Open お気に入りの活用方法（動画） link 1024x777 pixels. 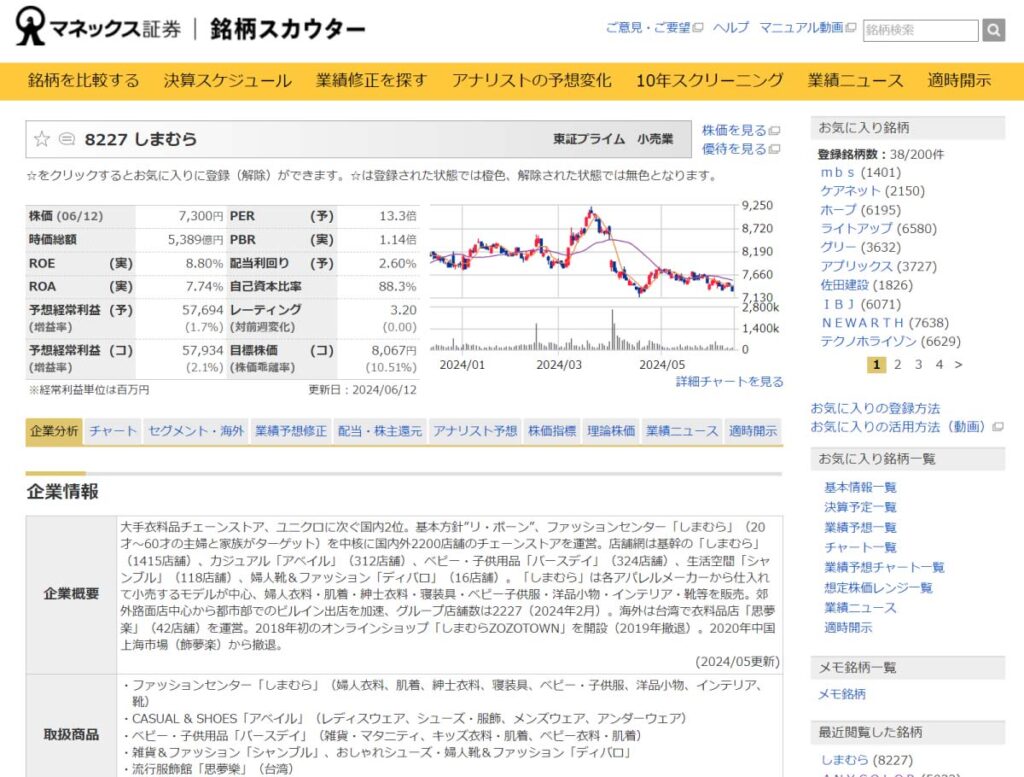point(900,427)
